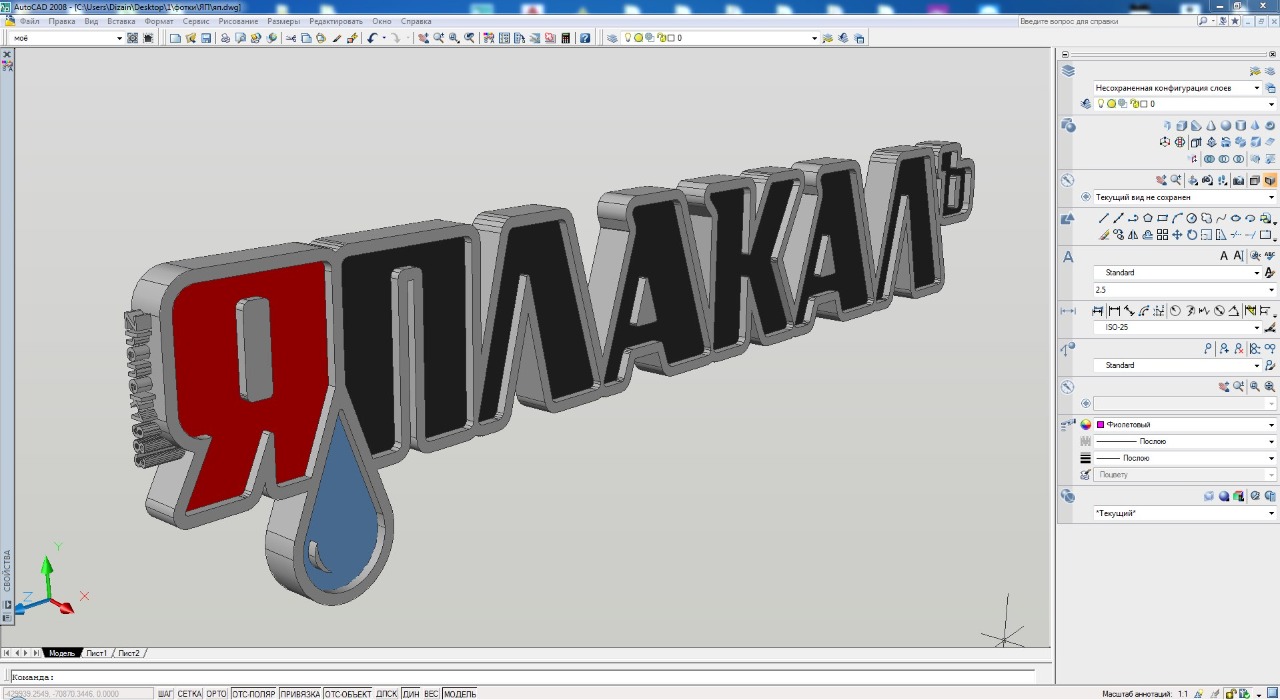Open the lineweight Послою dropdown
Screen dimensions: 1280x700
(1186, 458)
